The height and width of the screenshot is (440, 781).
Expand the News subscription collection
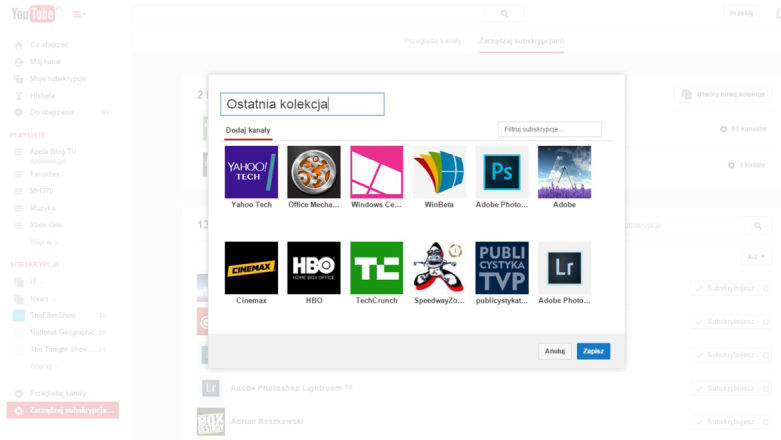pos(39,299)
